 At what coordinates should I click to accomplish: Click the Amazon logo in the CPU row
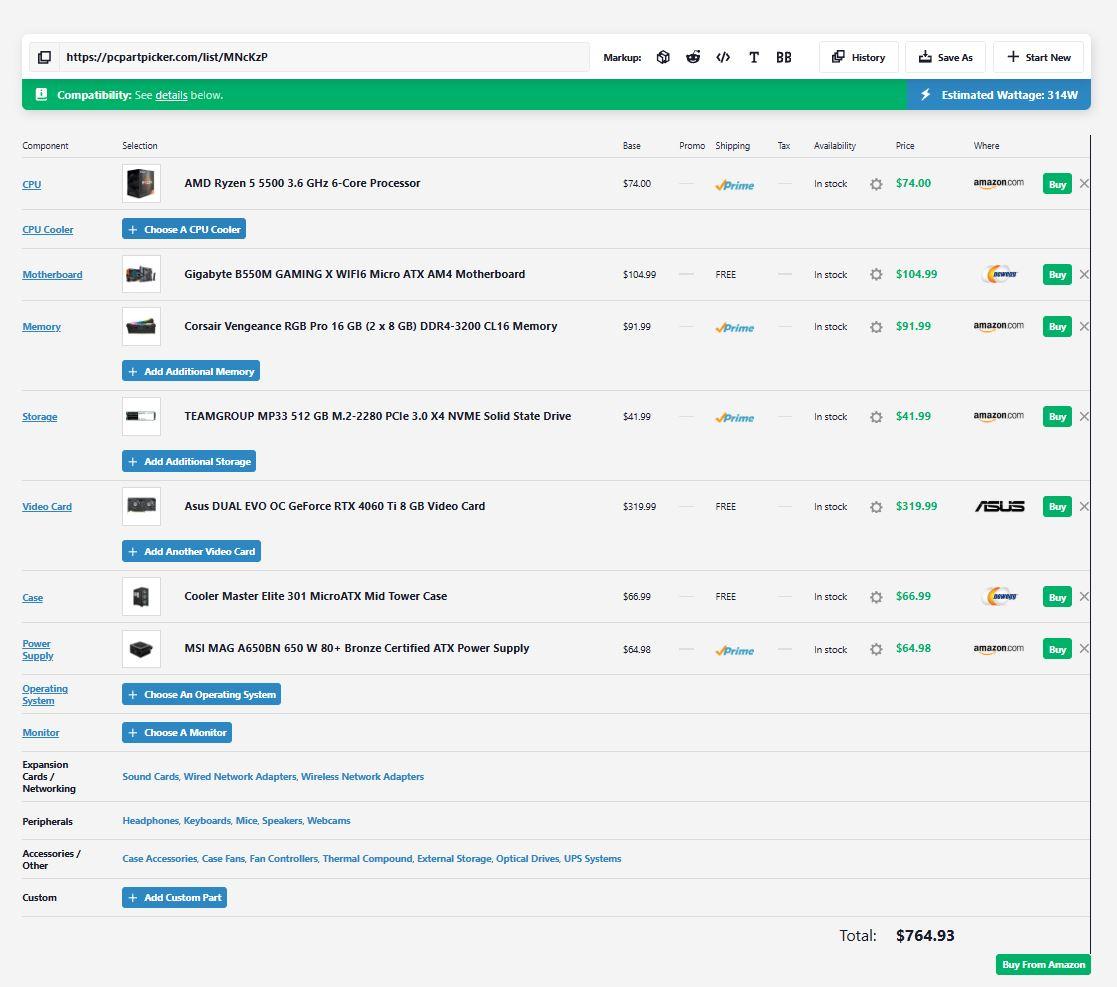[999, 183]
